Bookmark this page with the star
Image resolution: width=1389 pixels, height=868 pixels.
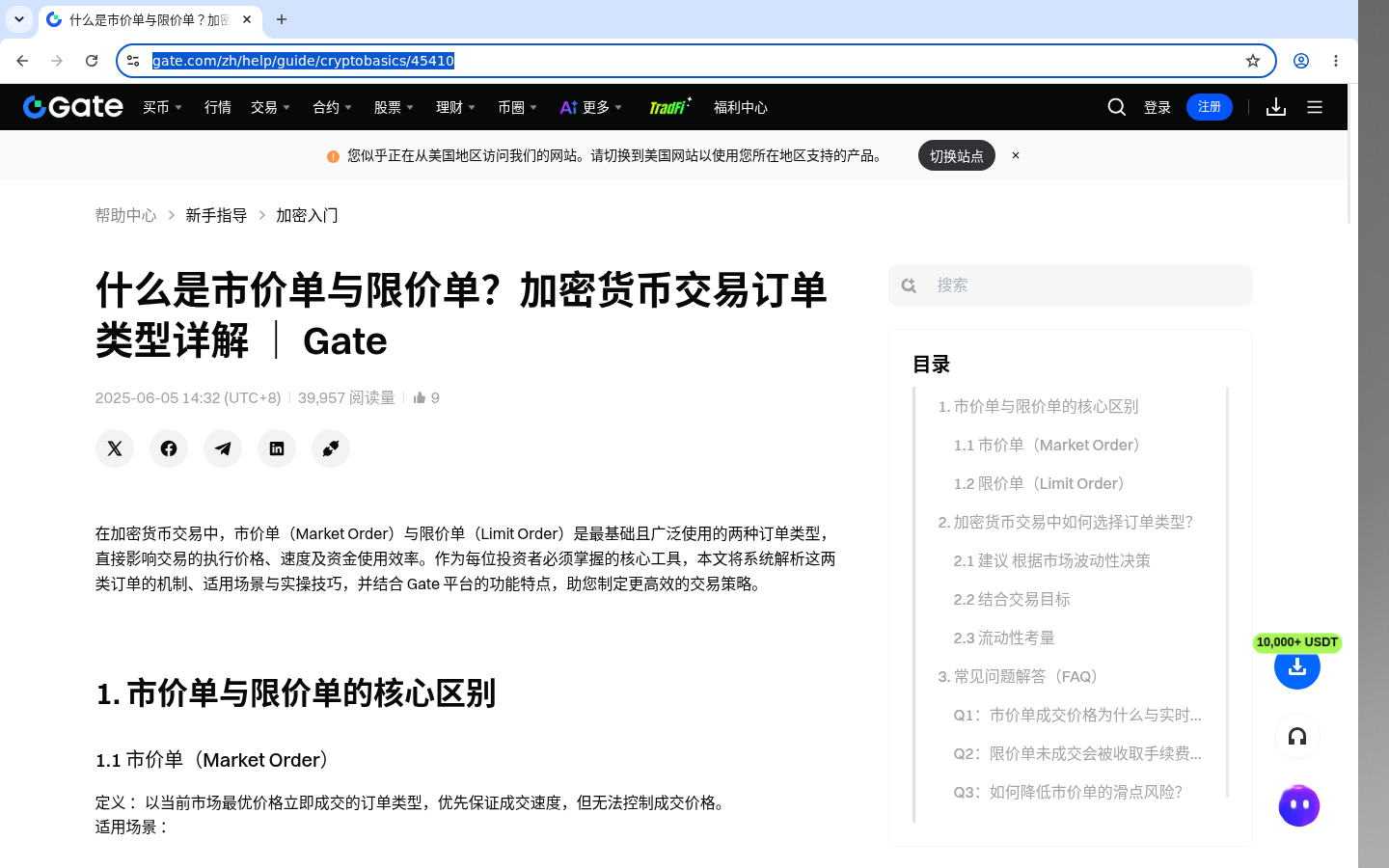[1253, 61]
